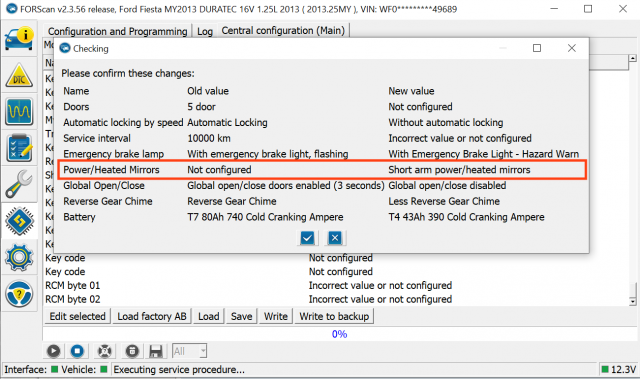This screenshot has height=379, width=640.
Task: Open the 'All' dropdown in bottom toolbar
Action: click(189, 351)
